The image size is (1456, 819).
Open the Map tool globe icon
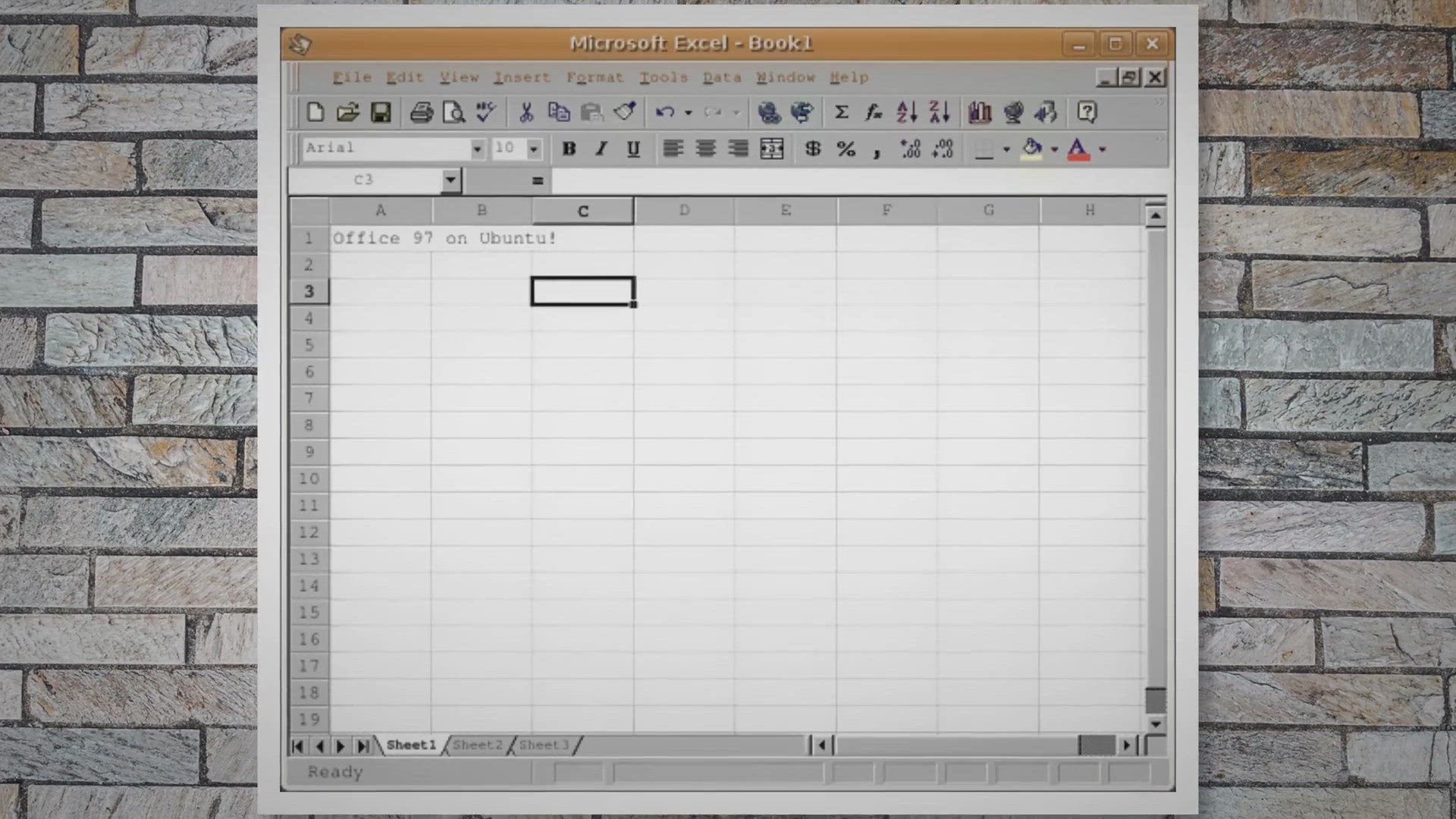click(1013, 112)
